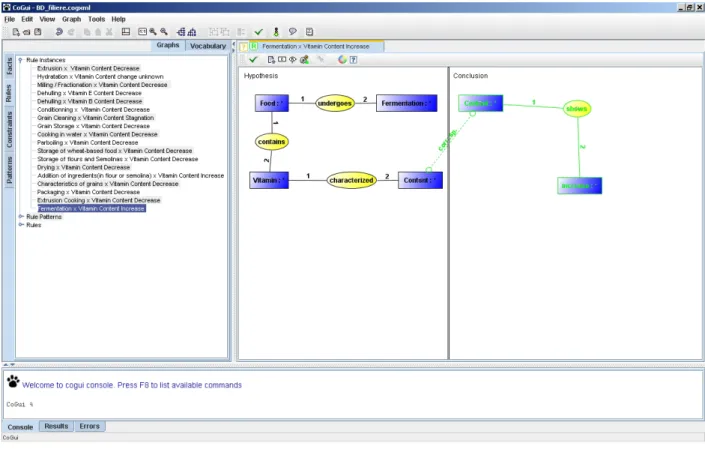This screenshot has width=705, height=449.
Task: Switch to the Vocabulary tab
Action: 208,46
